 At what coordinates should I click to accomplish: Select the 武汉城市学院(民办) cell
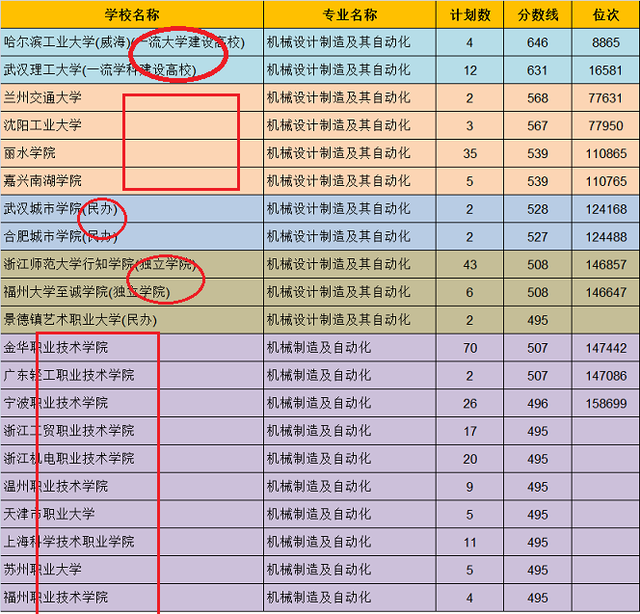(x=132, y=209)
